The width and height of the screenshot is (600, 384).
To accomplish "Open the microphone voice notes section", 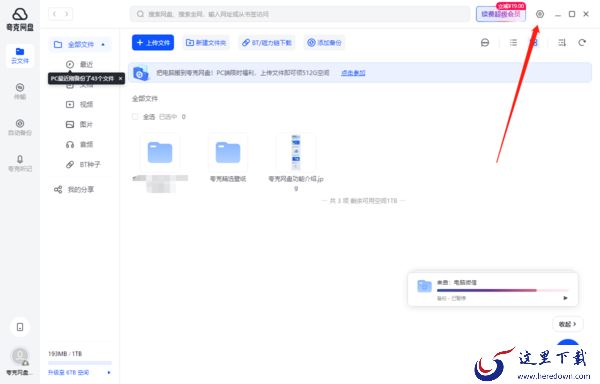I will click(20, 163).
